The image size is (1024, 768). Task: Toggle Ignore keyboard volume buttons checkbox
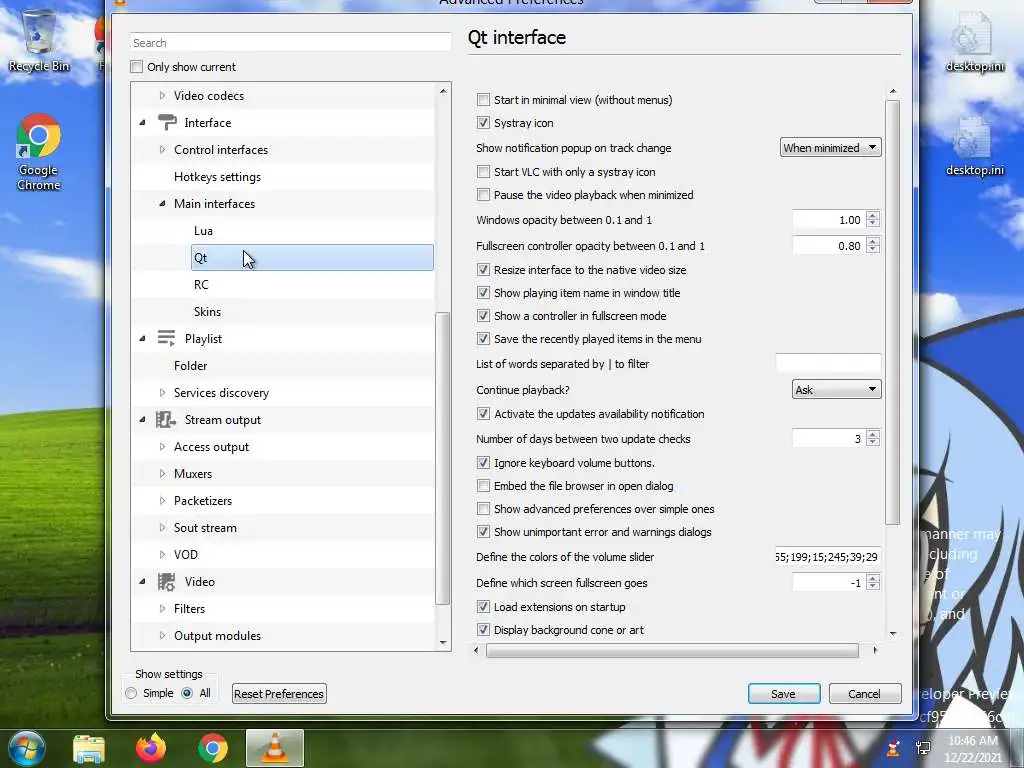483,463
